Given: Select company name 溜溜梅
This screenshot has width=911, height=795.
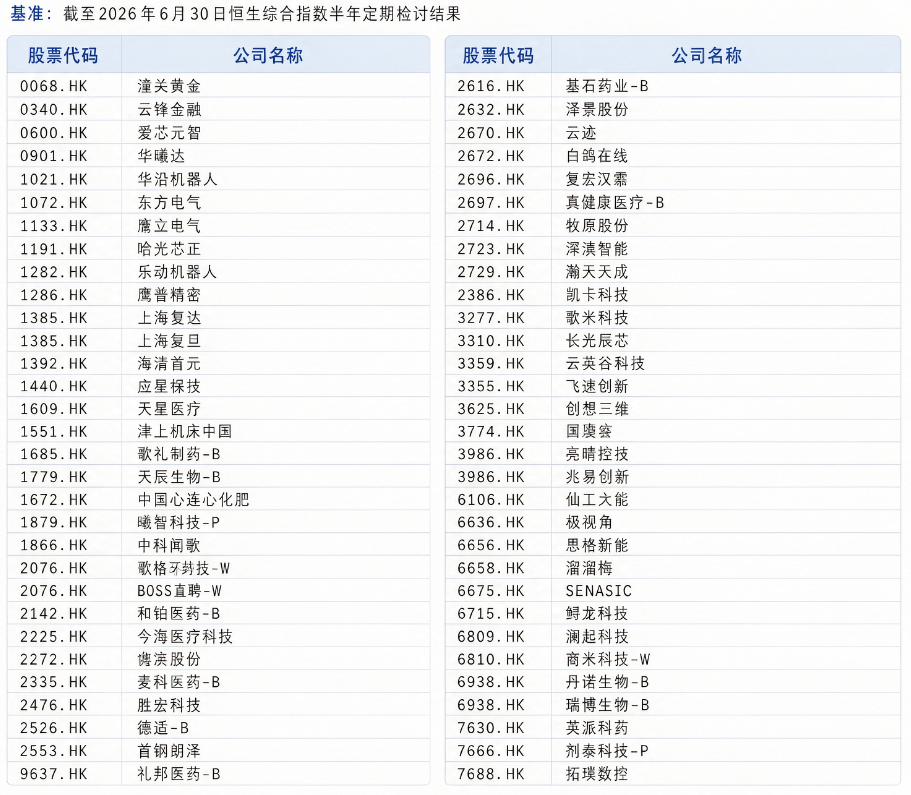Looking at the screenshot, I should coord(589,568).
